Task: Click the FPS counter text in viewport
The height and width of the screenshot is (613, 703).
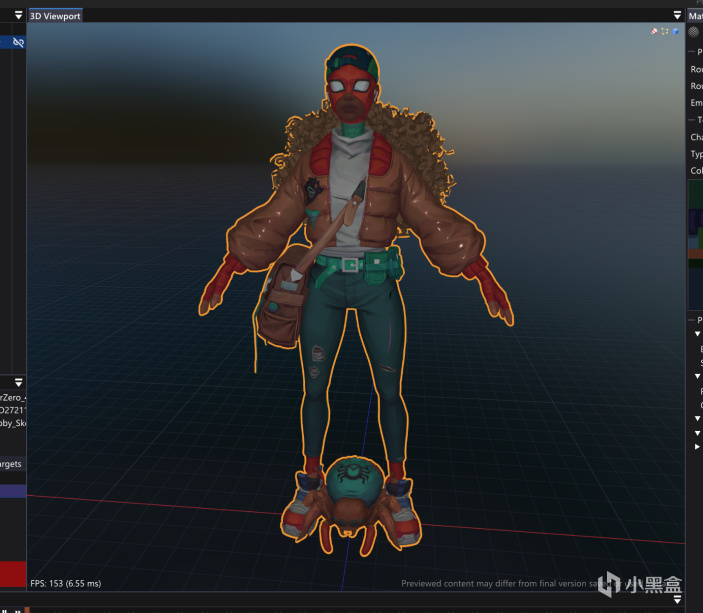Action: 65,583
